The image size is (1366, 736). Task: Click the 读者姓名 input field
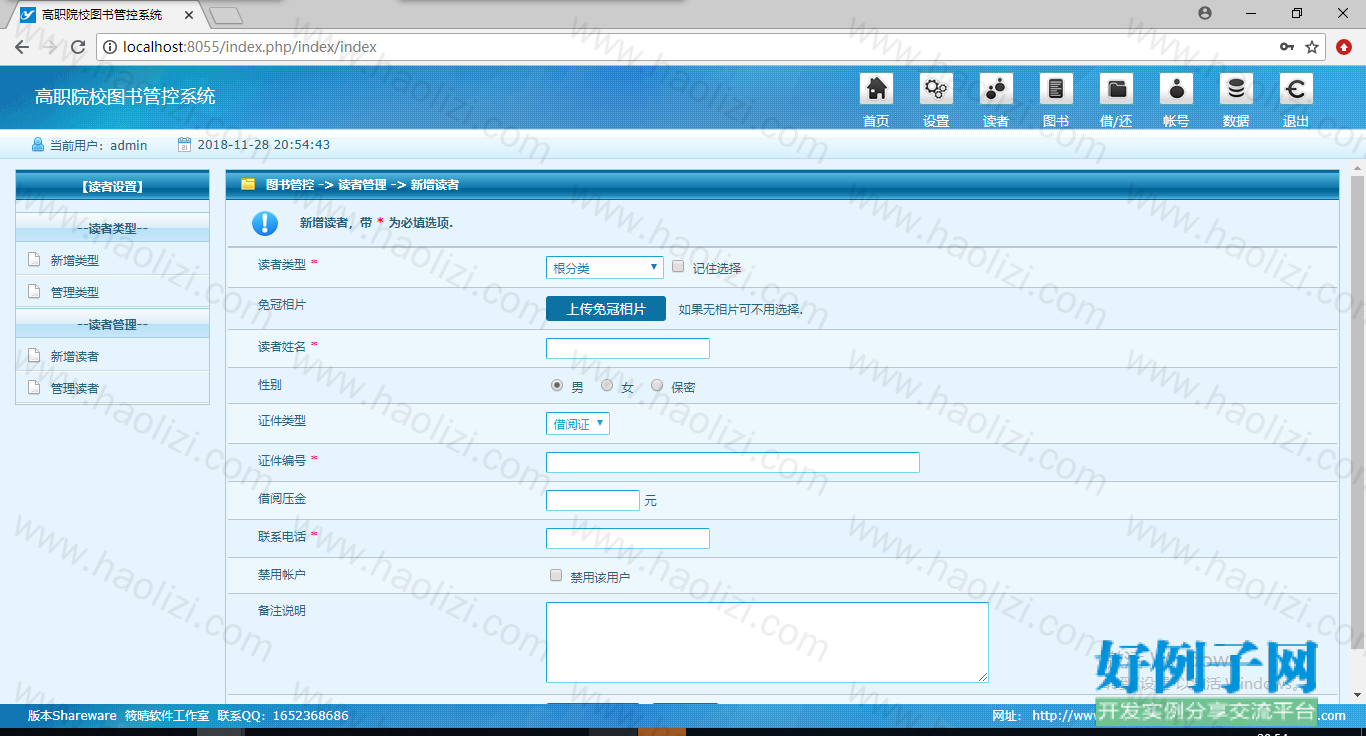[628, 348]
